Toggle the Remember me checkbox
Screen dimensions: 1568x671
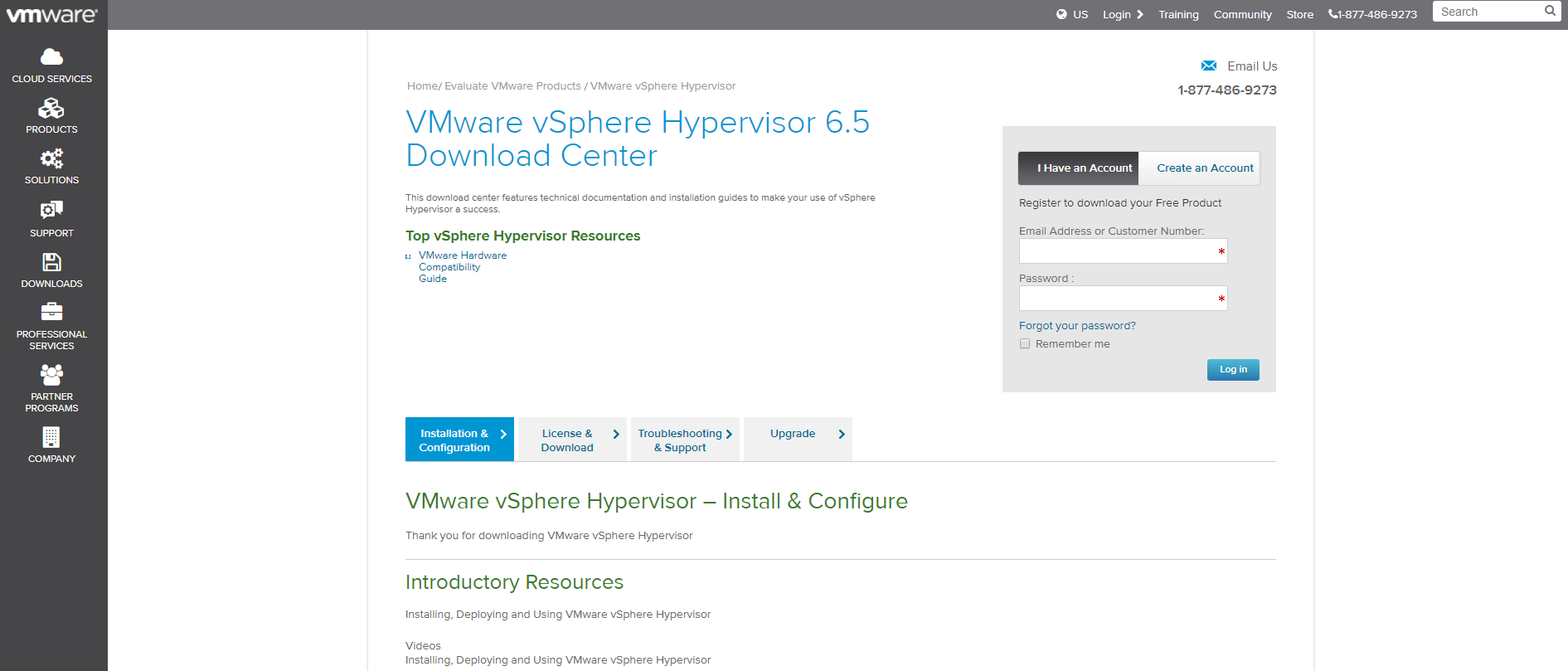click(x=1025, y=344)
